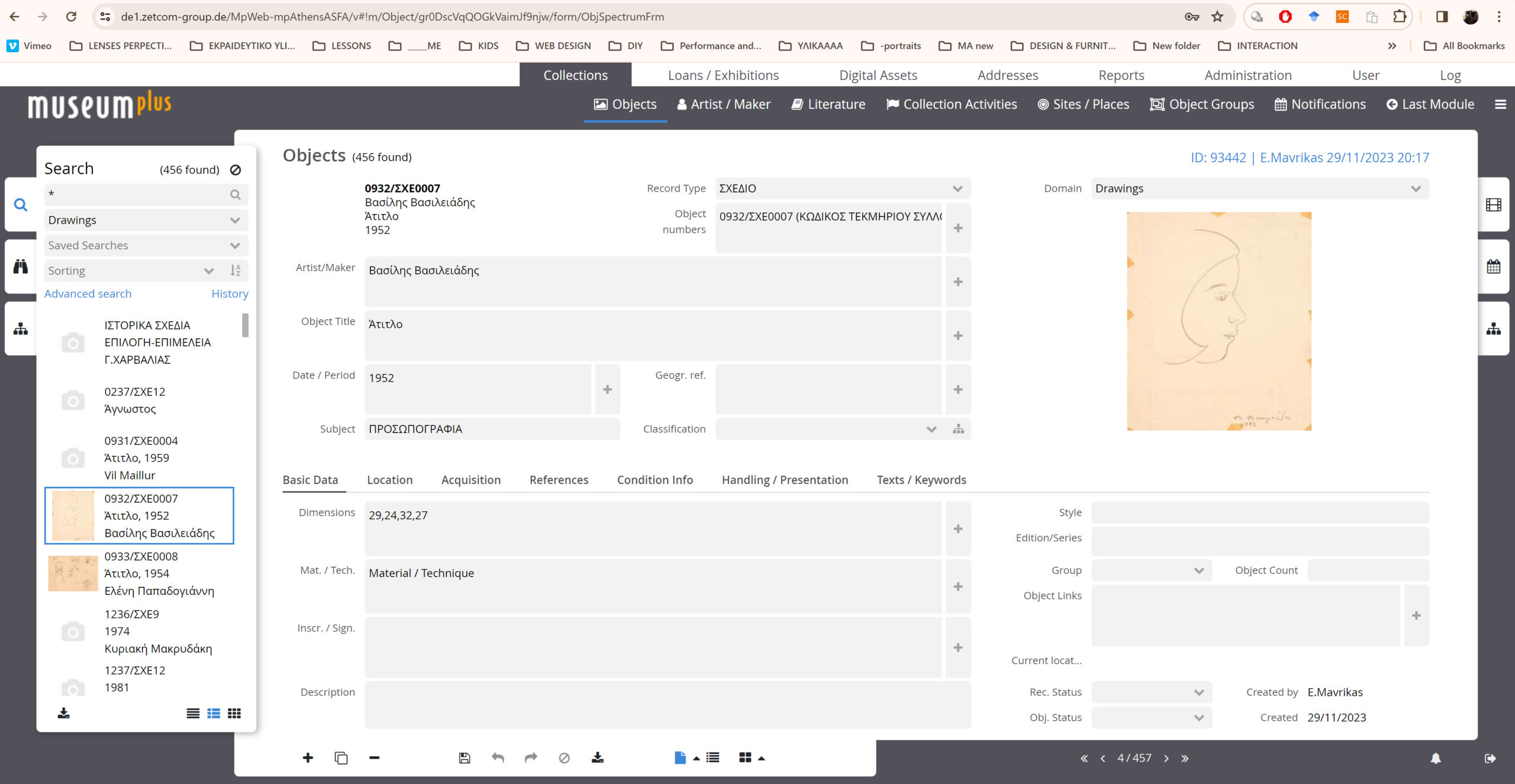
Task: Click the History link
Action: coord(230,293)
